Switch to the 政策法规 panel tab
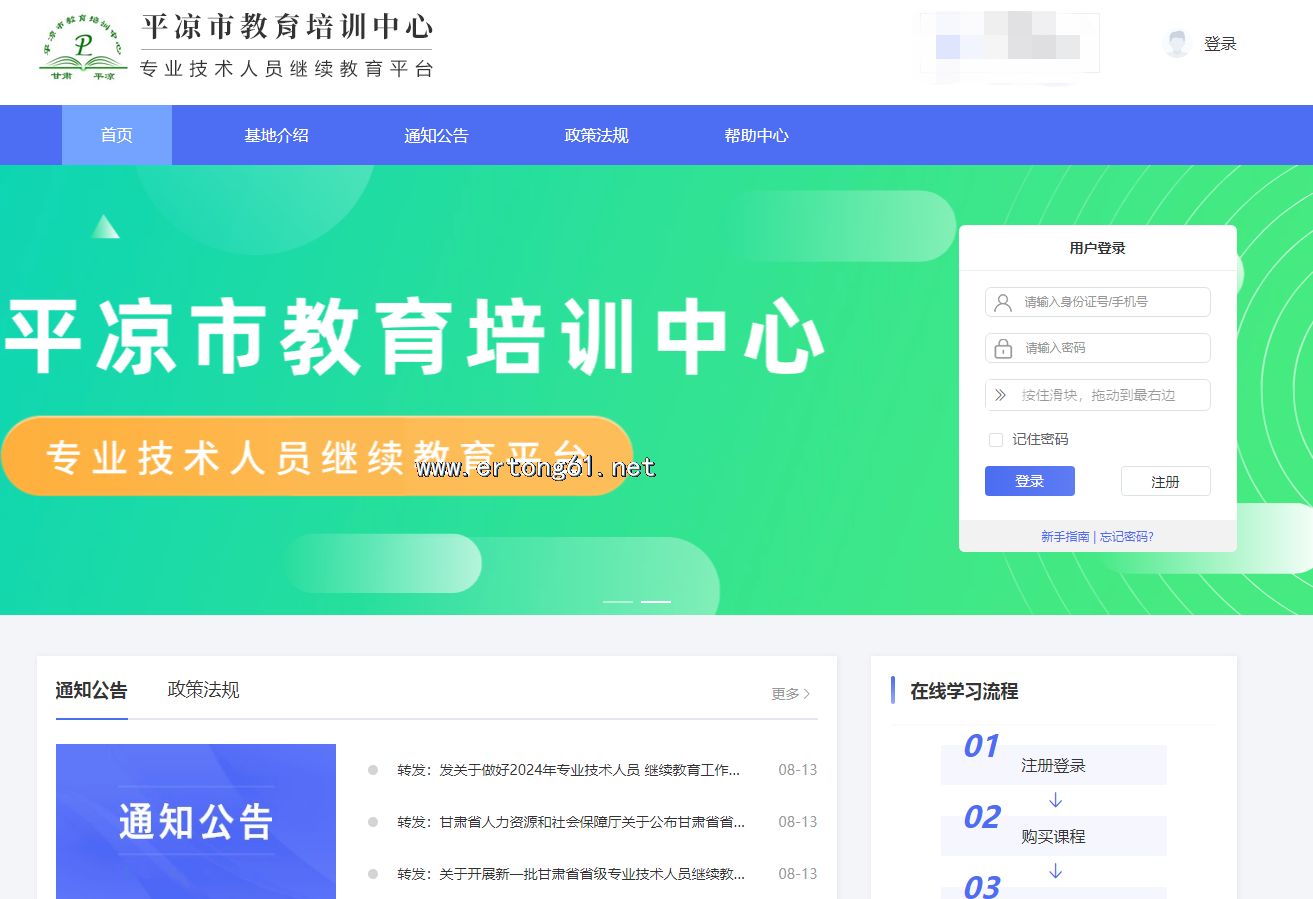 (x=203, y=689)
